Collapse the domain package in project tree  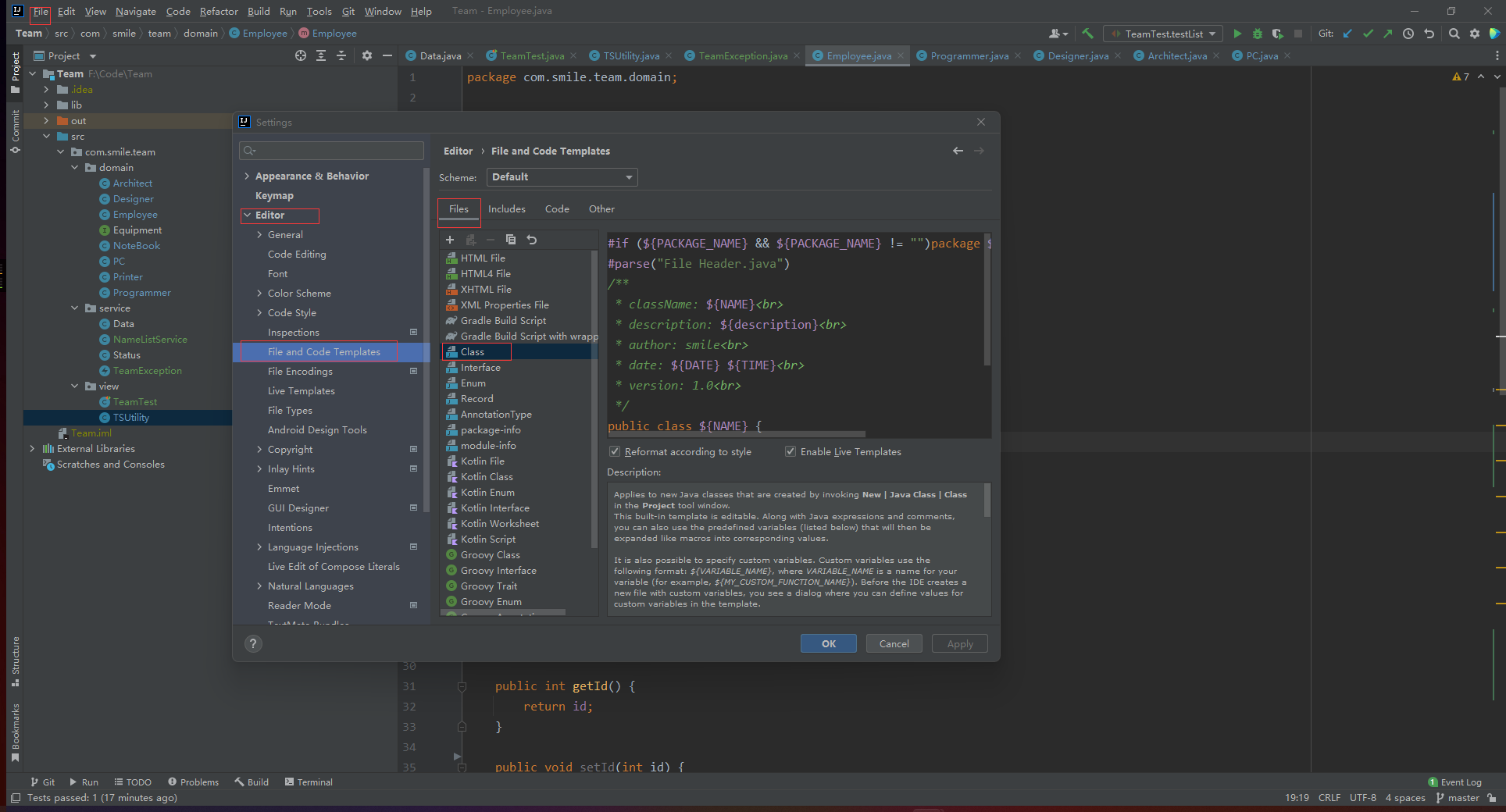pos(74,167)
